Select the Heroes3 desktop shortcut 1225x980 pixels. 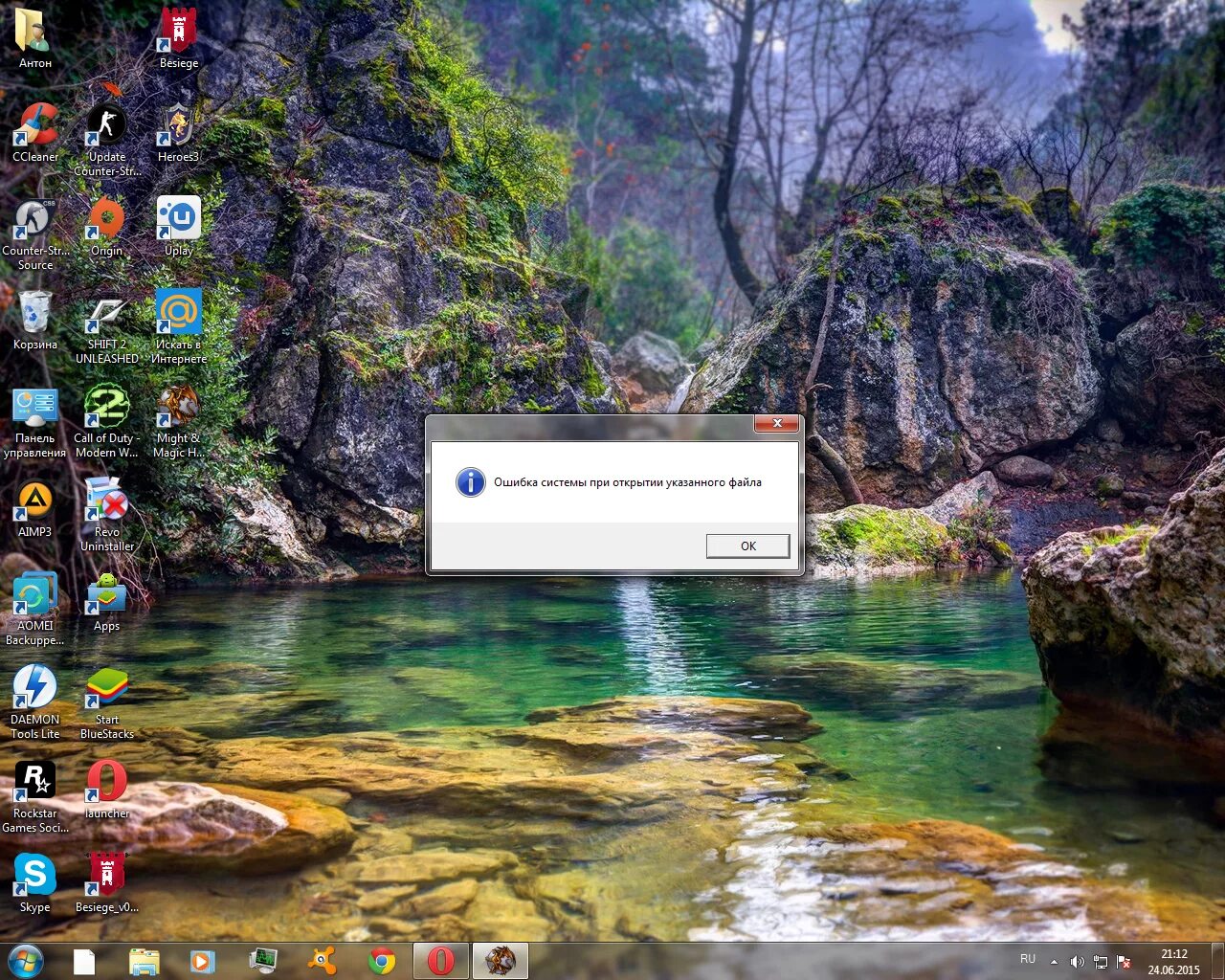(x=179, y=132)
